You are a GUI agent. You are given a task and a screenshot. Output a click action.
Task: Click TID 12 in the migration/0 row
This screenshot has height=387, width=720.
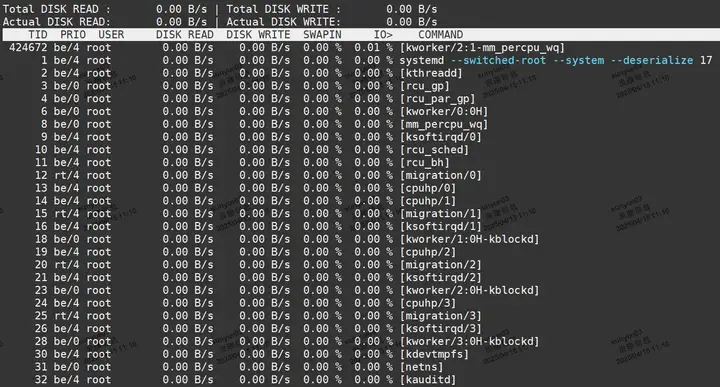(x=41, y=175)
